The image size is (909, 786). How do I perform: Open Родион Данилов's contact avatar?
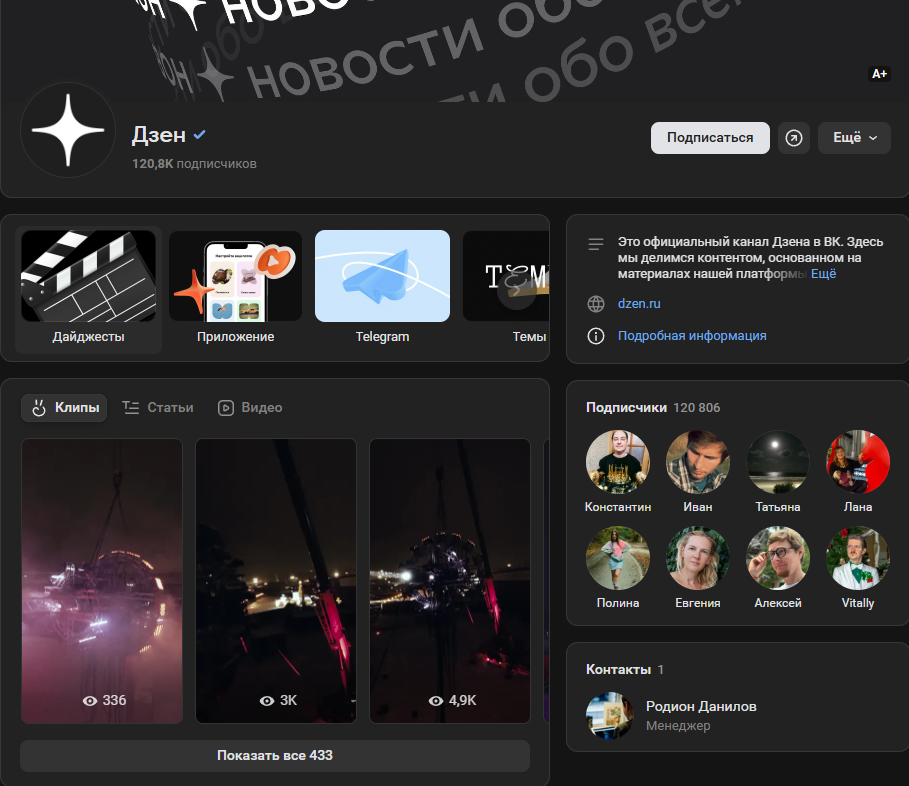click(610, 716)
